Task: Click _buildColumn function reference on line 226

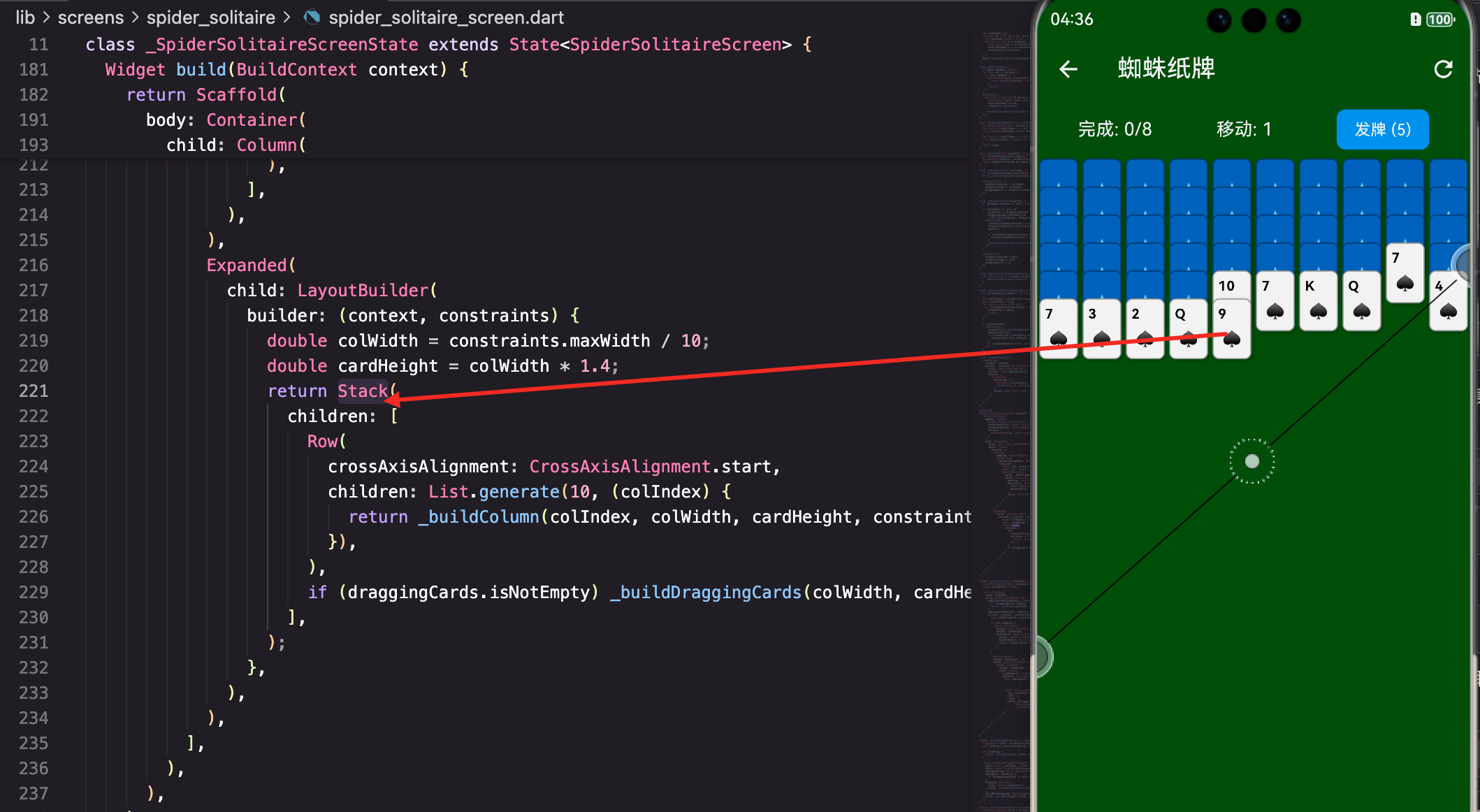Action: pyautogui.click(x=479, y=516)
